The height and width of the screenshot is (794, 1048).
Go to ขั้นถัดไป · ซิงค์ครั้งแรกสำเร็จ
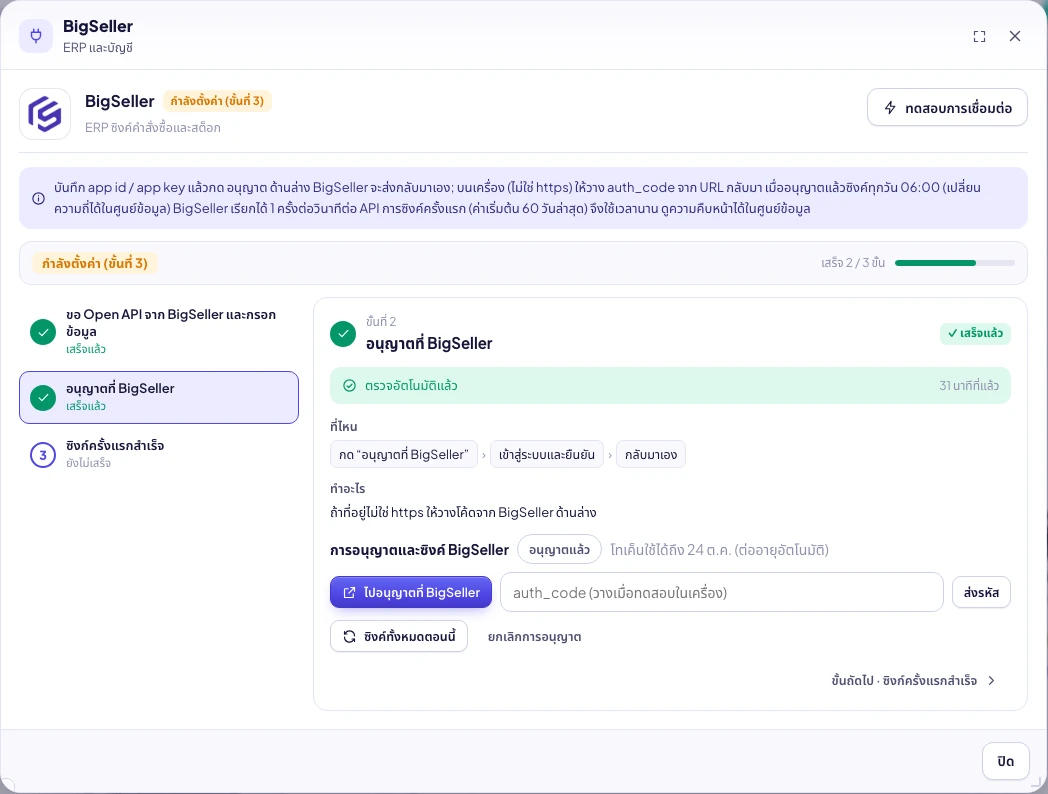(x=914, y=680)
